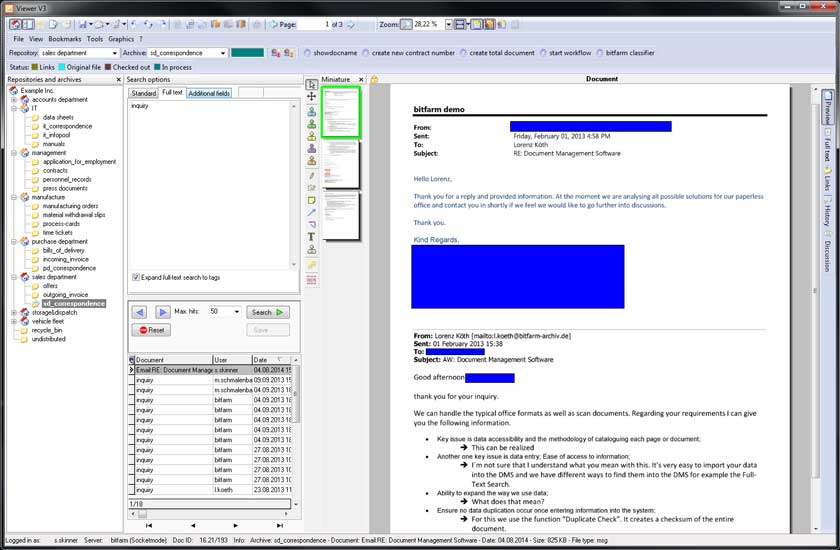The image size is (840, 550).
Task: Click the yellow lock icon above document
Action: click(x=374, y=79)
